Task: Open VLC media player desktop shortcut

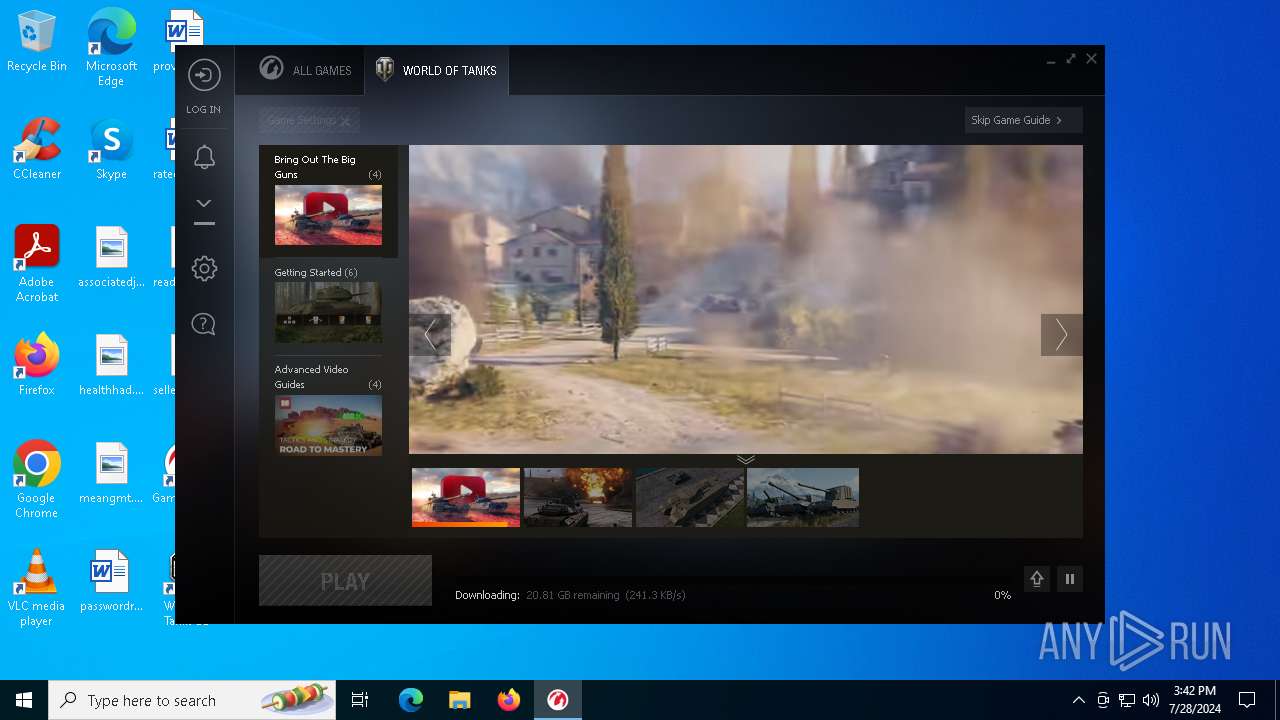Action: point(37,588)
